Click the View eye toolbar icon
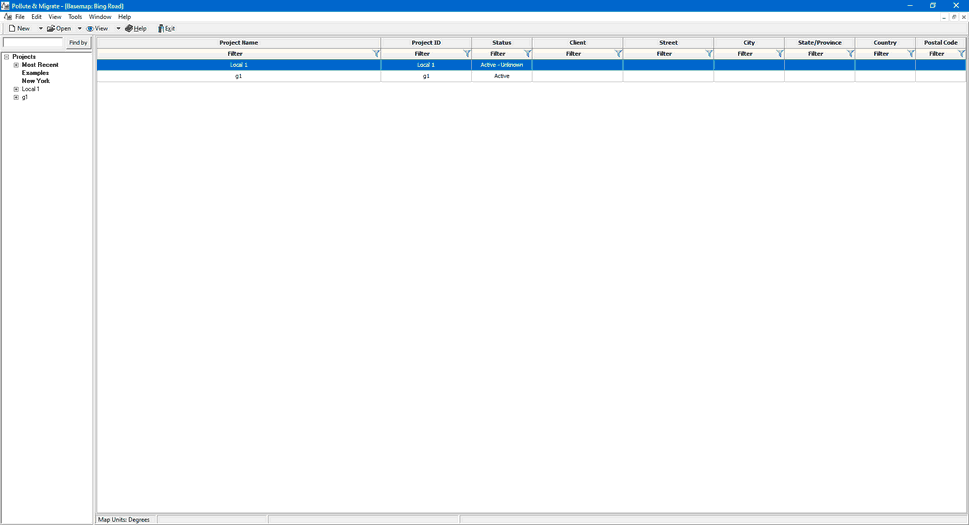Image resolution: width=969 pixels, height=525 pixels. pyautogui.click(x=90, y=29)
